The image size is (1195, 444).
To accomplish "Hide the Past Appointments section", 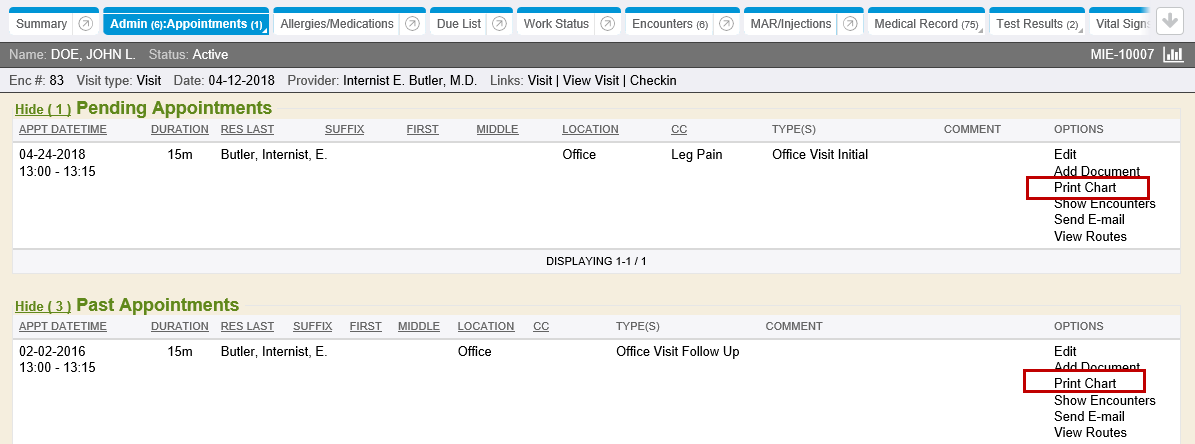I will pos(43,306).
